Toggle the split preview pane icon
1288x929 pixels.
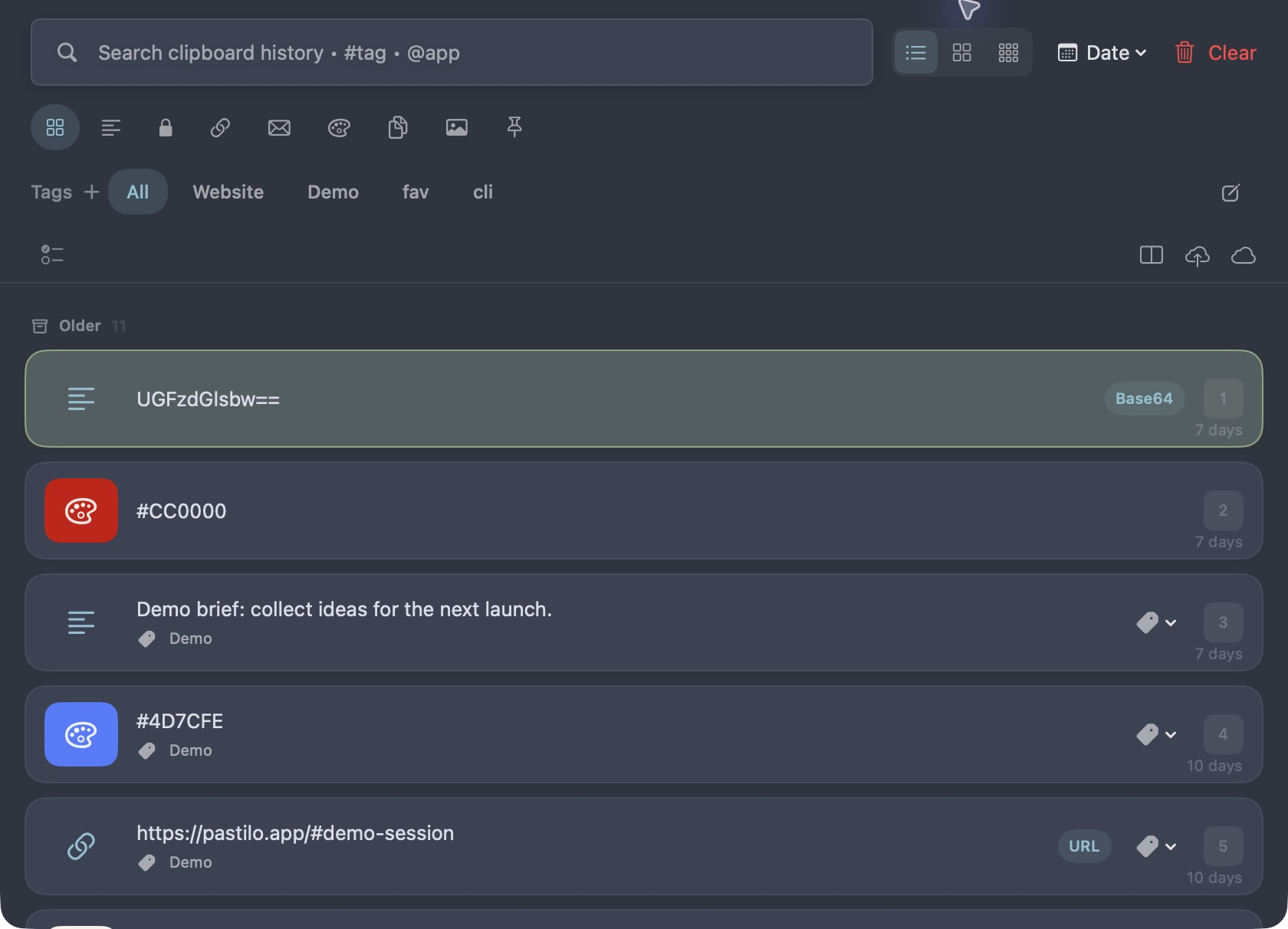1152,255
